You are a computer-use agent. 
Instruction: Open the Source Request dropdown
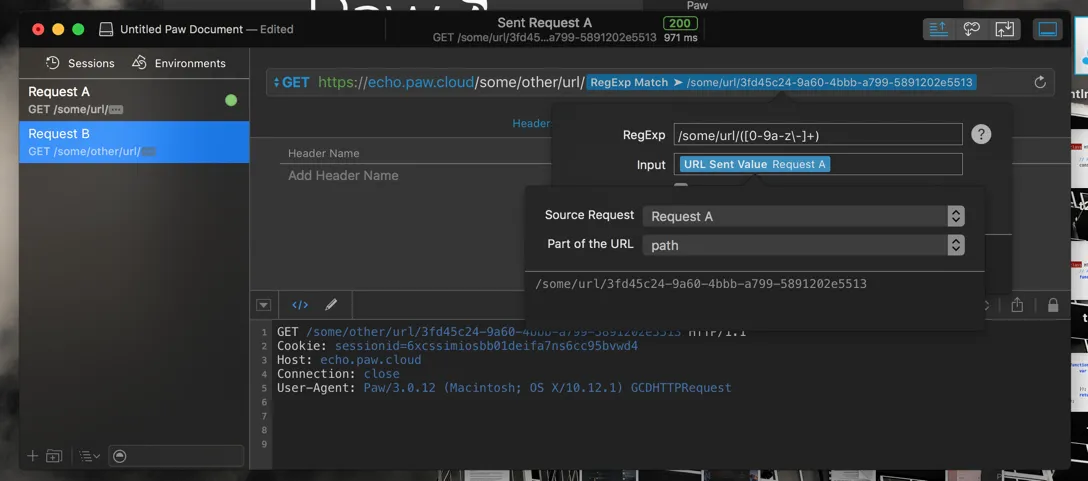(x=804, y=217)
